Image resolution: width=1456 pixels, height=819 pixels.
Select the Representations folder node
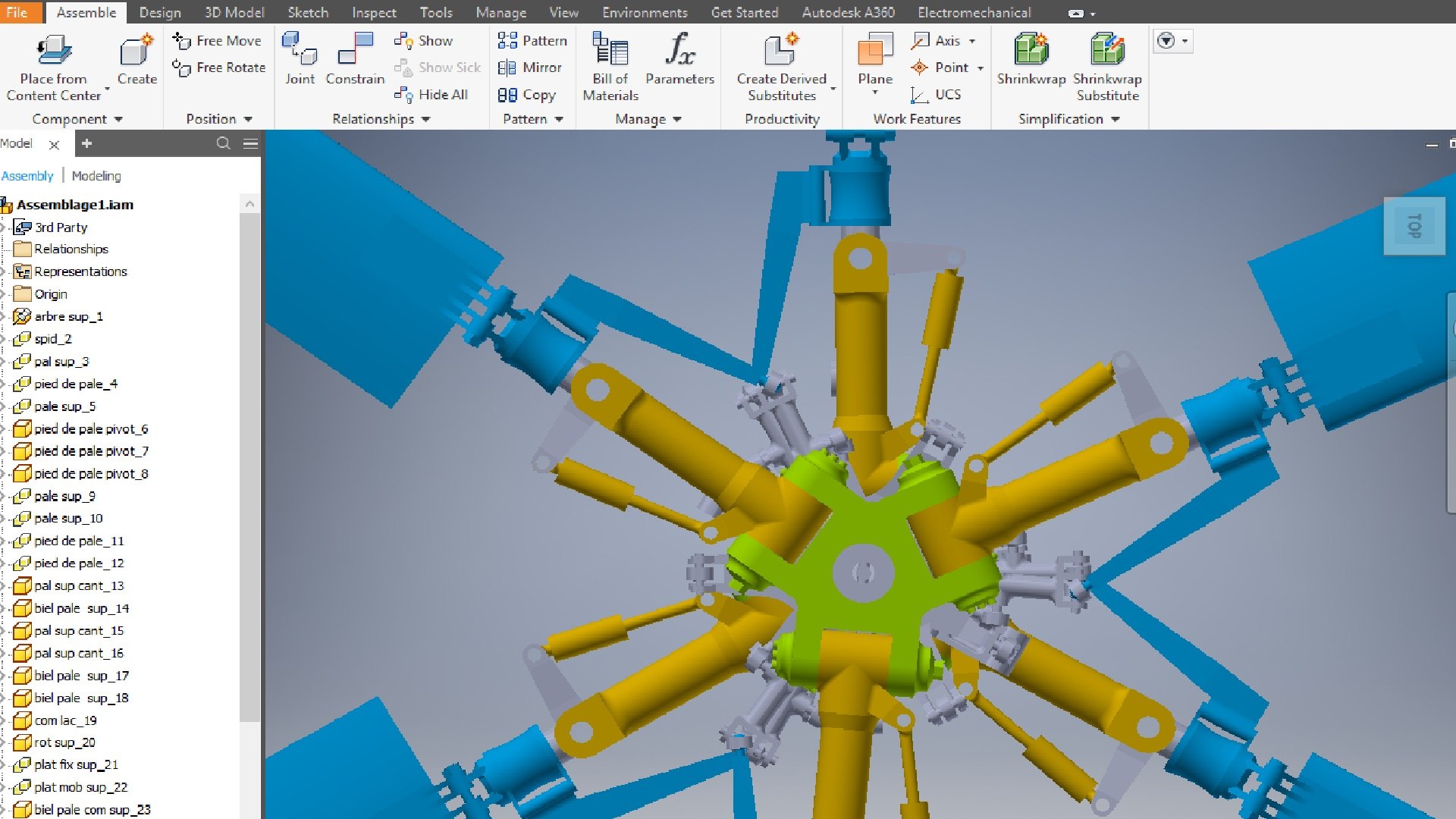pos(80,271)
